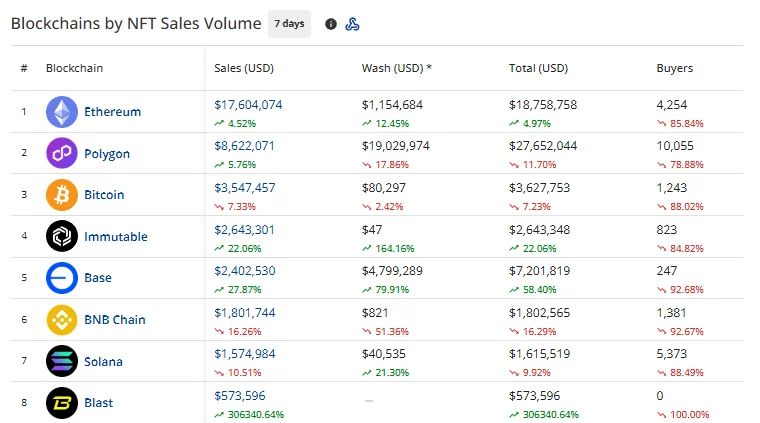Select Polygon buyers count 10,055
760x423 pixels.
tap(675, 146)
